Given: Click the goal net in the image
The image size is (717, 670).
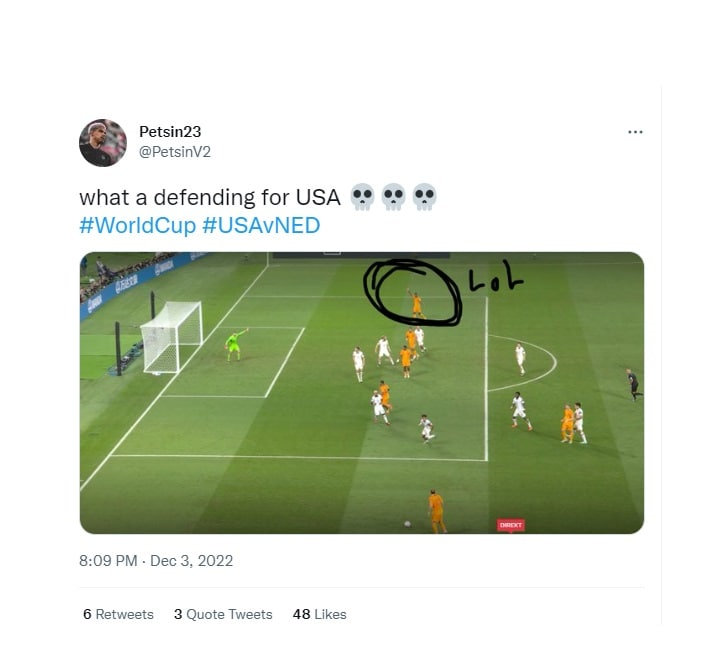Looking at the screenshot, I should tap(171, 338).
